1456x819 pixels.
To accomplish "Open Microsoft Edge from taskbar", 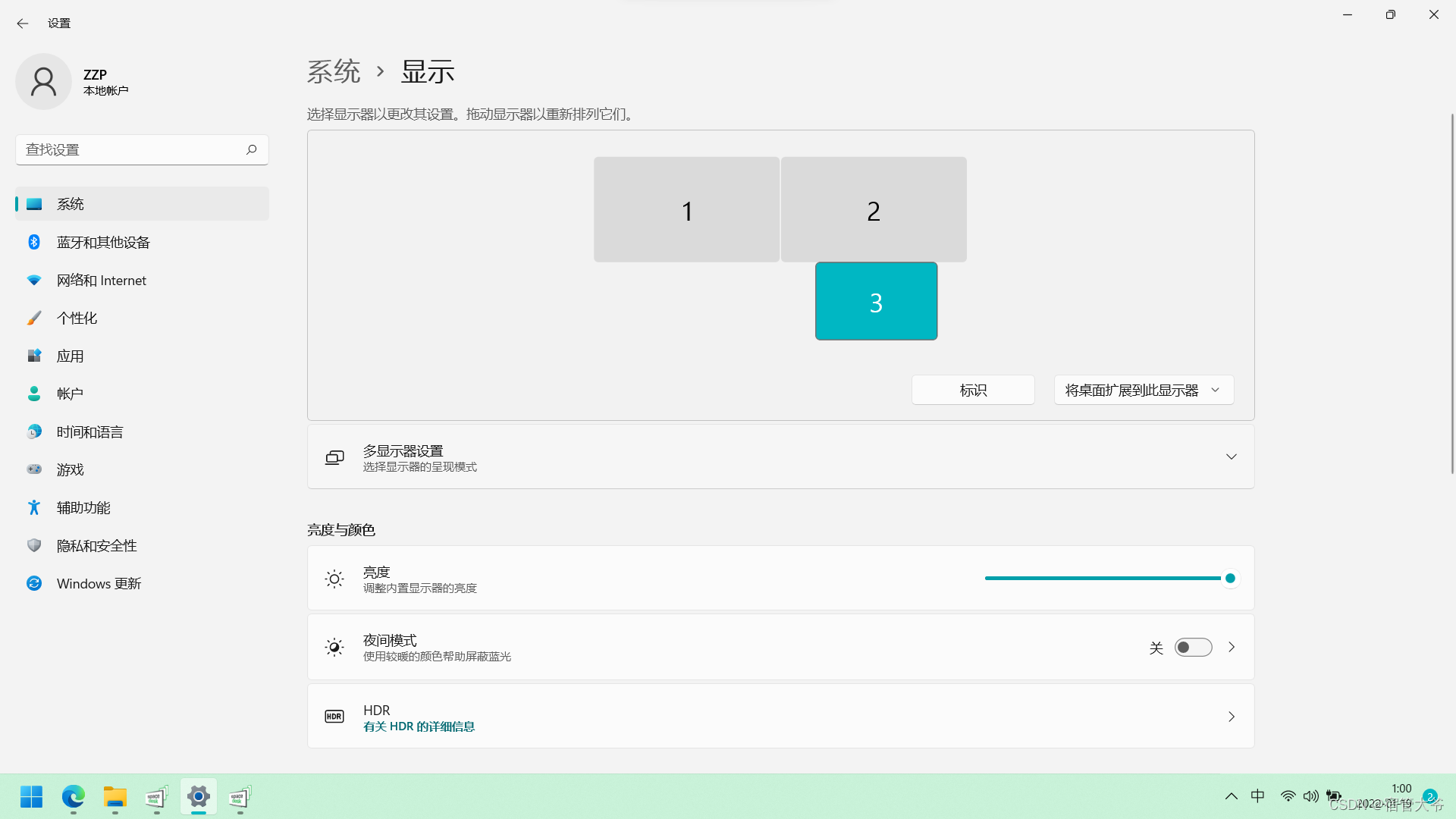I will 73,797.
